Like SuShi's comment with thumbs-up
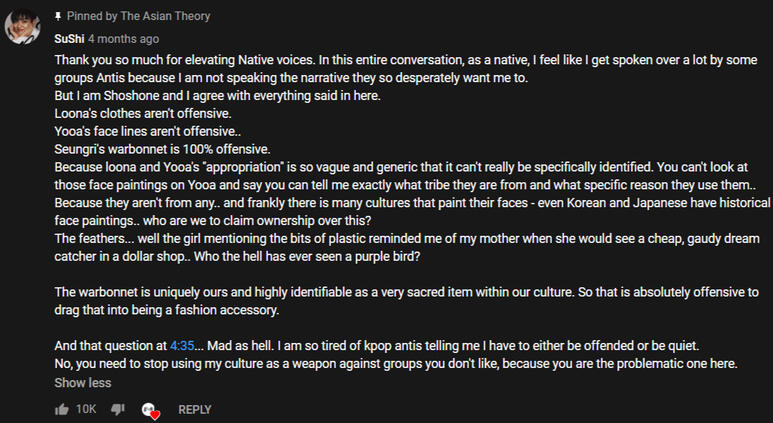 tap(62, 409)
